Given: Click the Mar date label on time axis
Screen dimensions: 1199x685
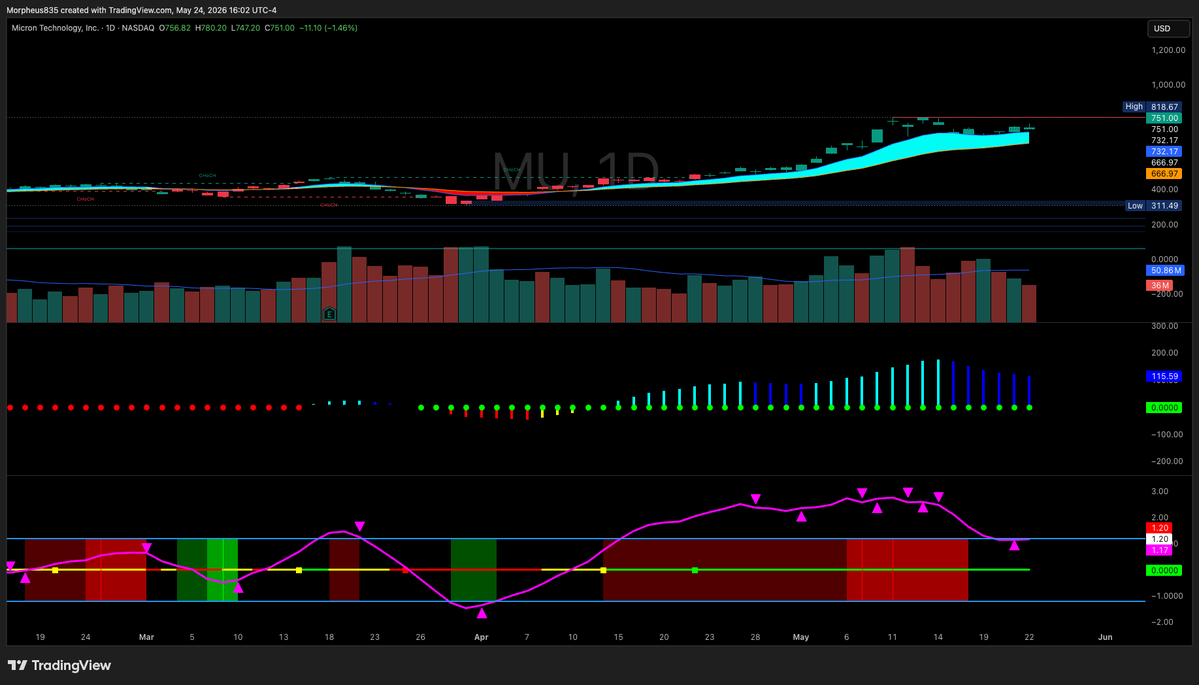Looking at the screenshot, I should [146, 637].
